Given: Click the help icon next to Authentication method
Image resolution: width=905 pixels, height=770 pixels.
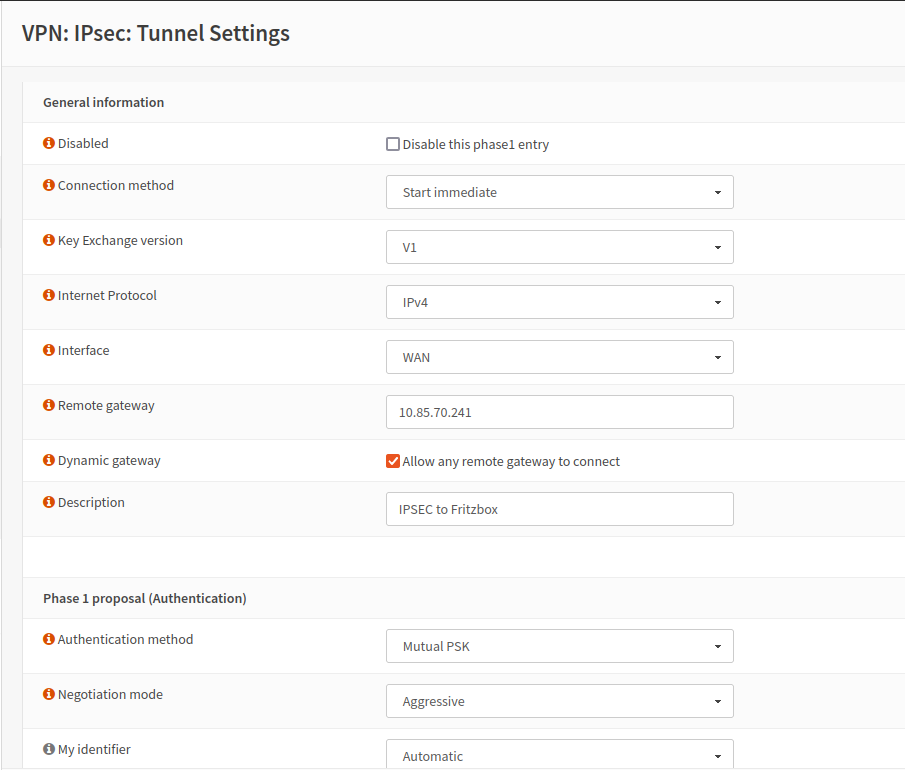Looking at the screenshot, I should coord(48,639).
